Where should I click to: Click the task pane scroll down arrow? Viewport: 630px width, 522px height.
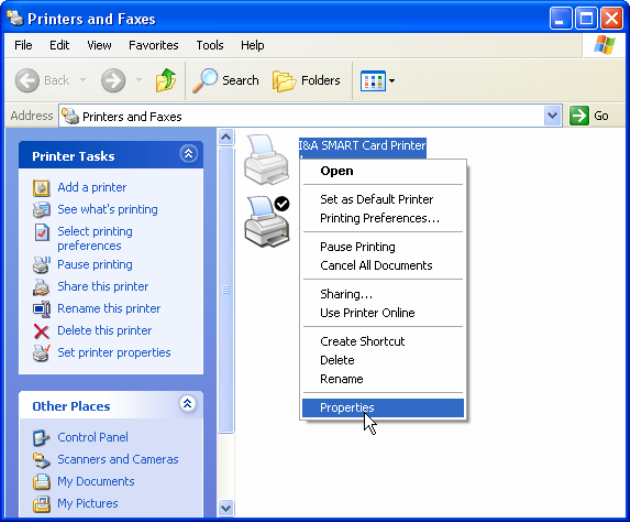coord(226,508)
